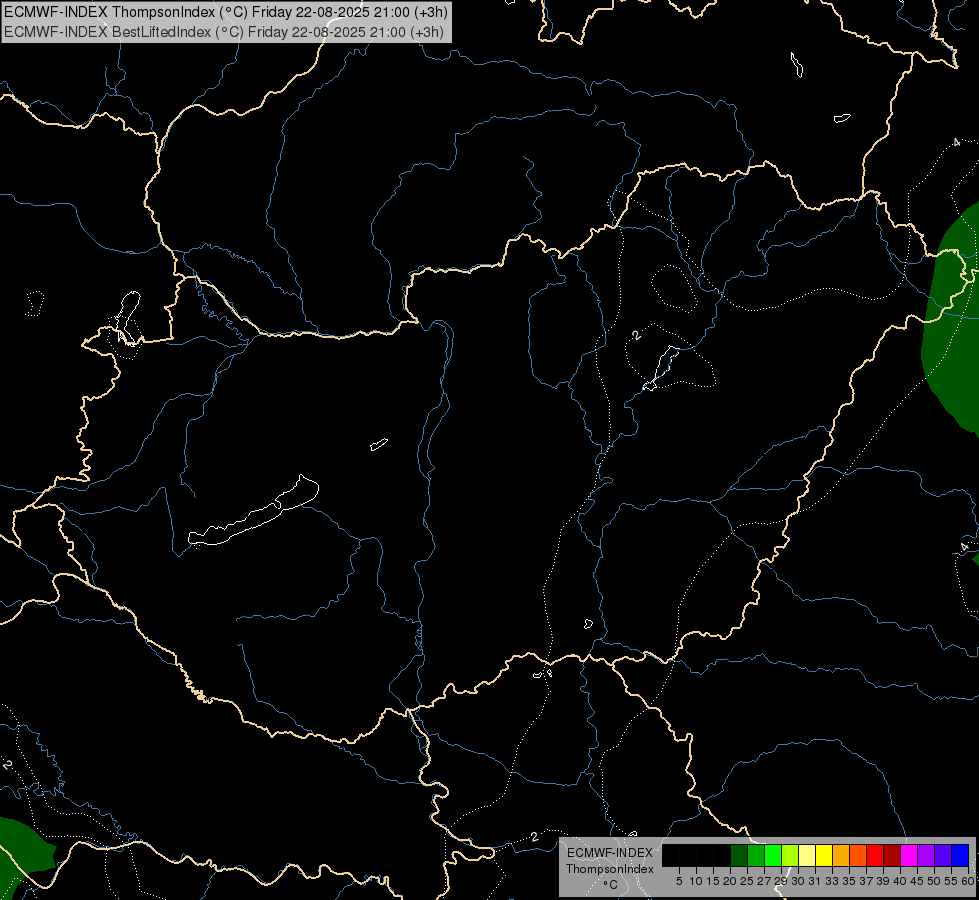Pick the pure yellow 31–33 legend swatch
Image resolution: width=979 pixels, height=900 pixels.
coord(824,856)
